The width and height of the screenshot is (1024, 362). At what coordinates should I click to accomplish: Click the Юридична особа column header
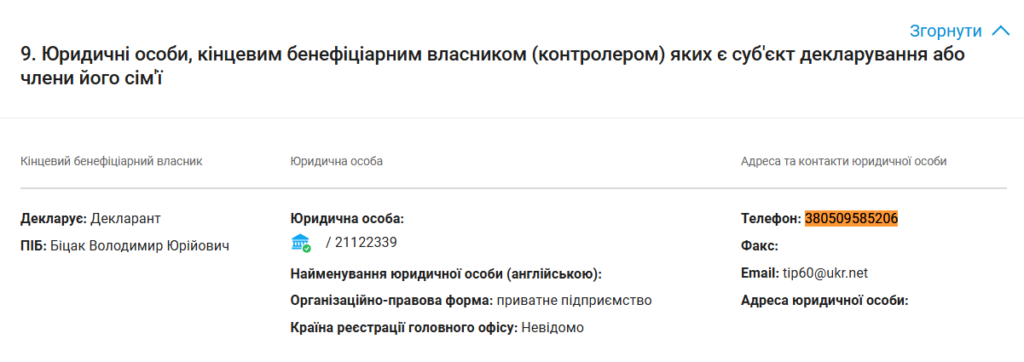(336, 161)
